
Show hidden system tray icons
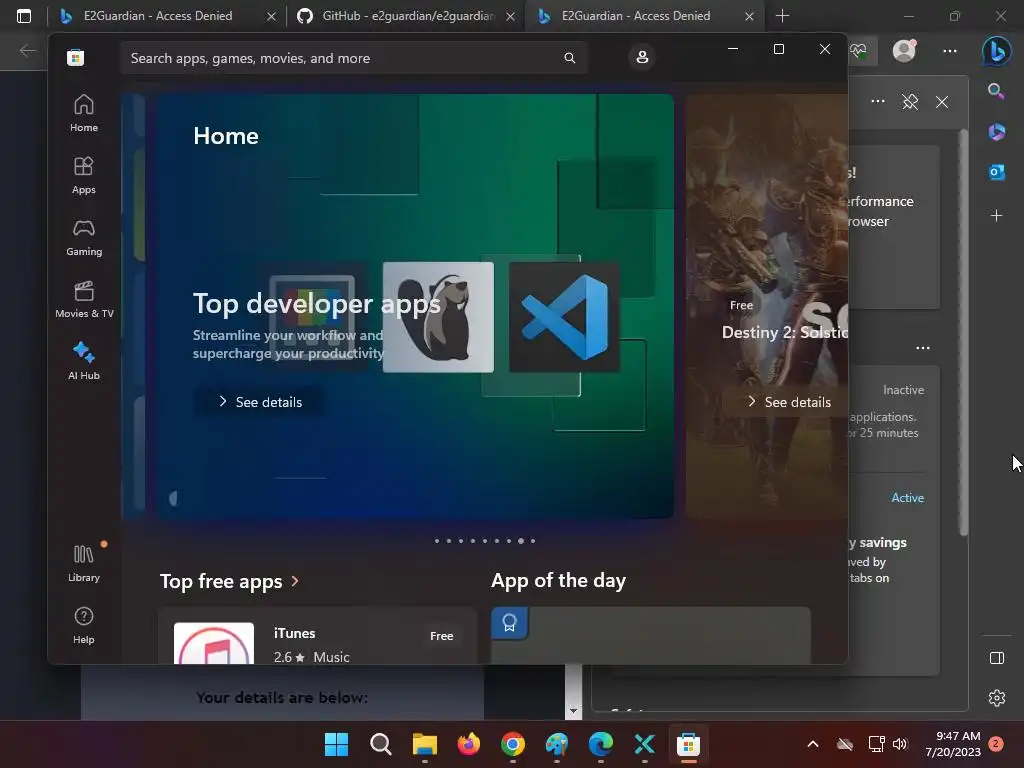pos(812,744)
